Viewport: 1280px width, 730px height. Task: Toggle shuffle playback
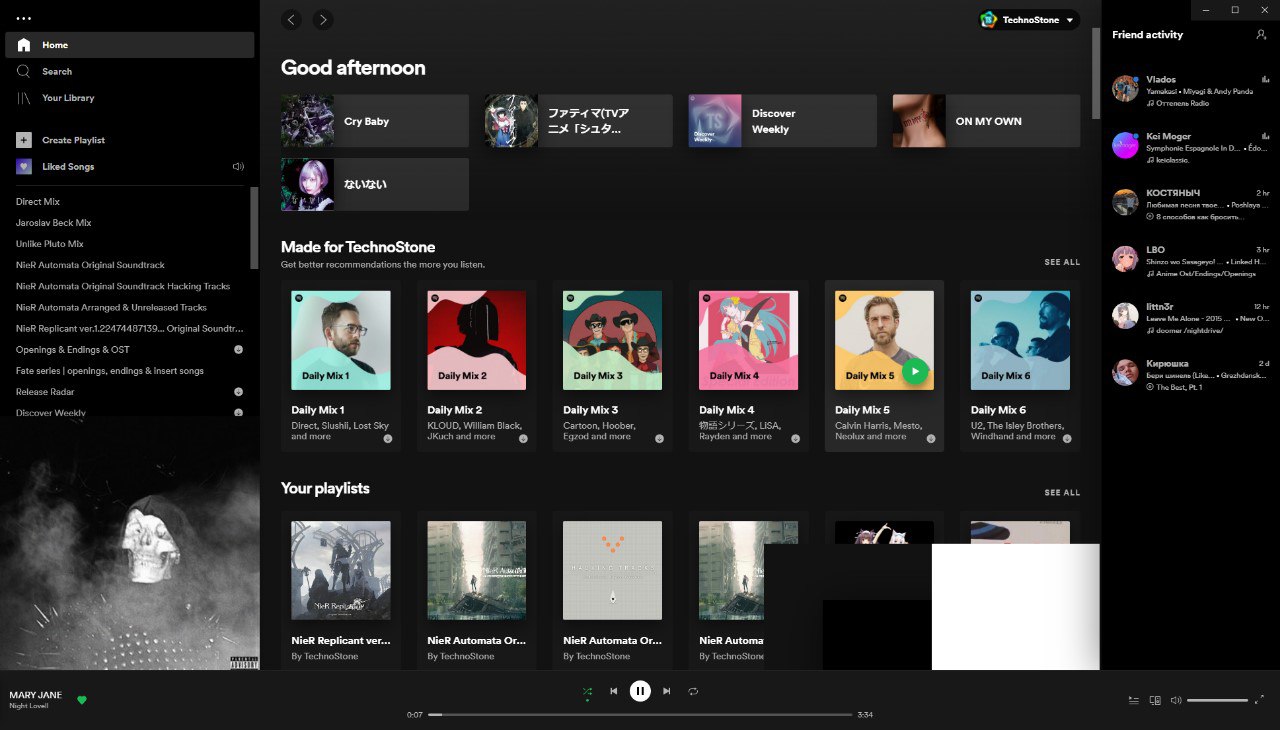[587, 691]
